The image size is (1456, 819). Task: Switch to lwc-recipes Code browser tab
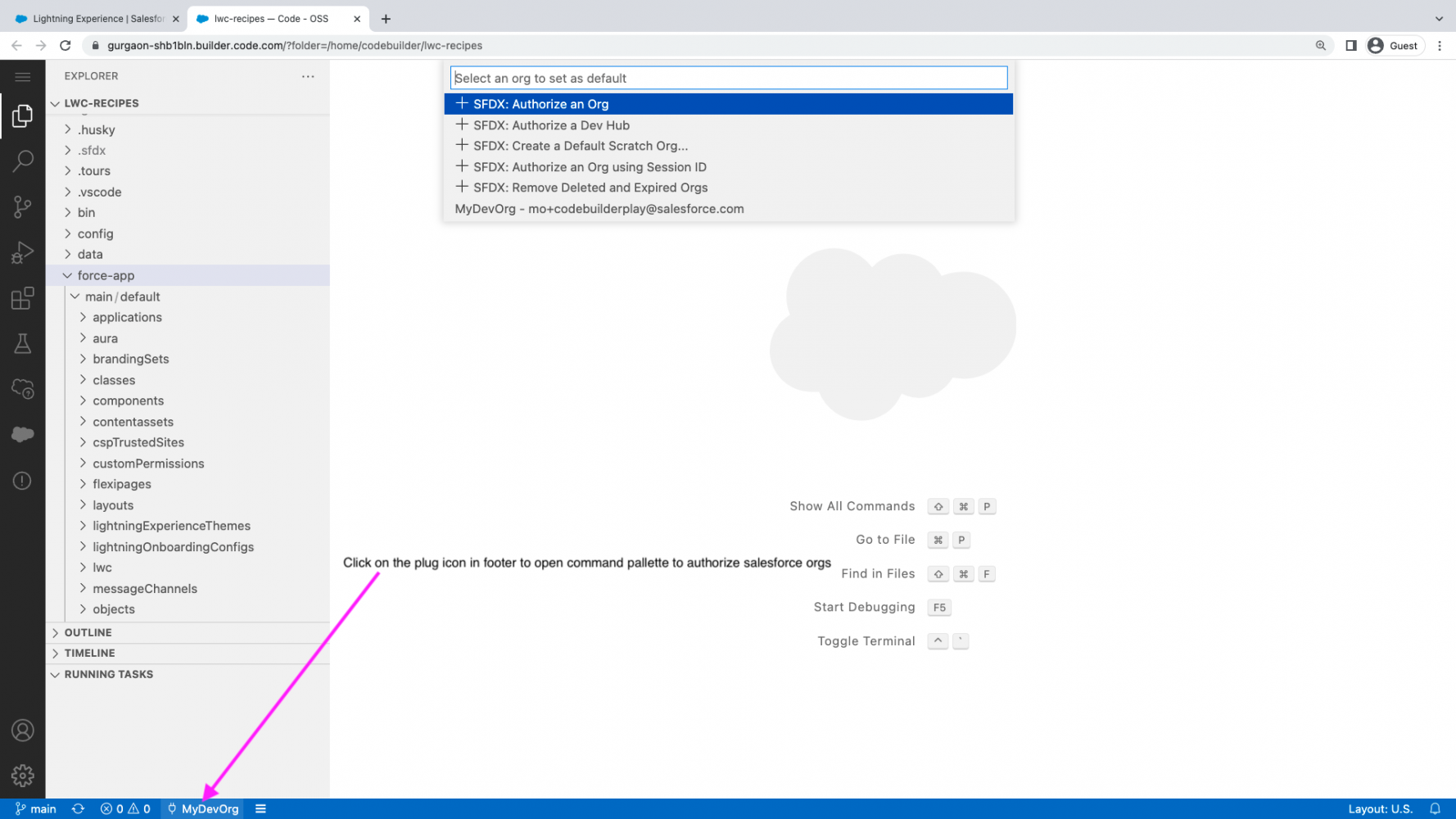pos(278,19)
